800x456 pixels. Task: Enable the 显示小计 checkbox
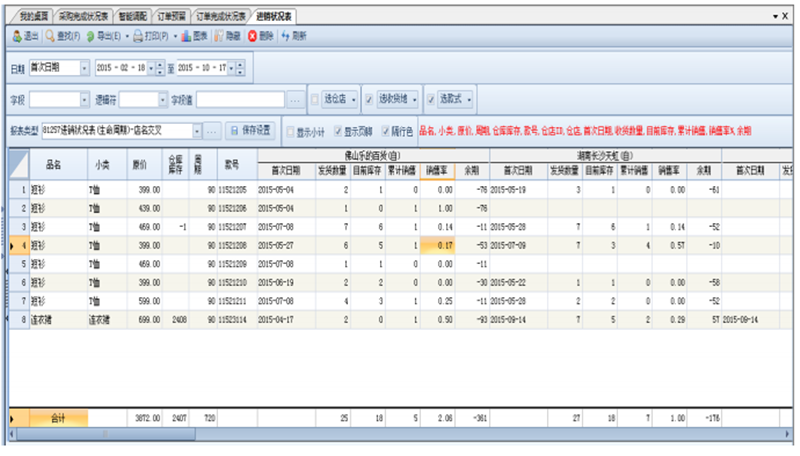[291, 131]
